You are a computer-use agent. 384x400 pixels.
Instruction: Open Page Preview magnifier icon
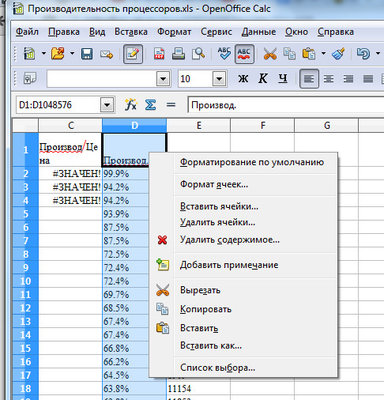coord(199,54)
